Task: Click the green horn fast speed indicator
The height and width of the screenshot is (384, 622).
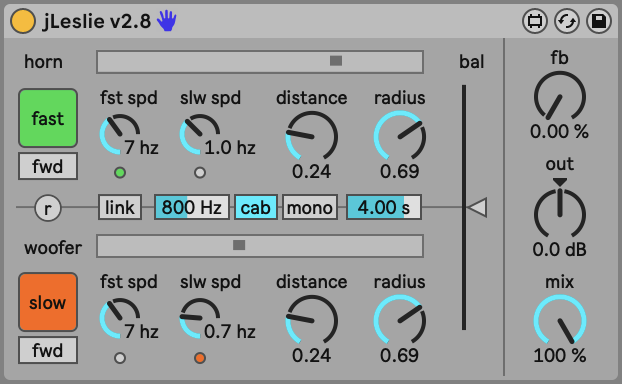Action: coord(120,173)
